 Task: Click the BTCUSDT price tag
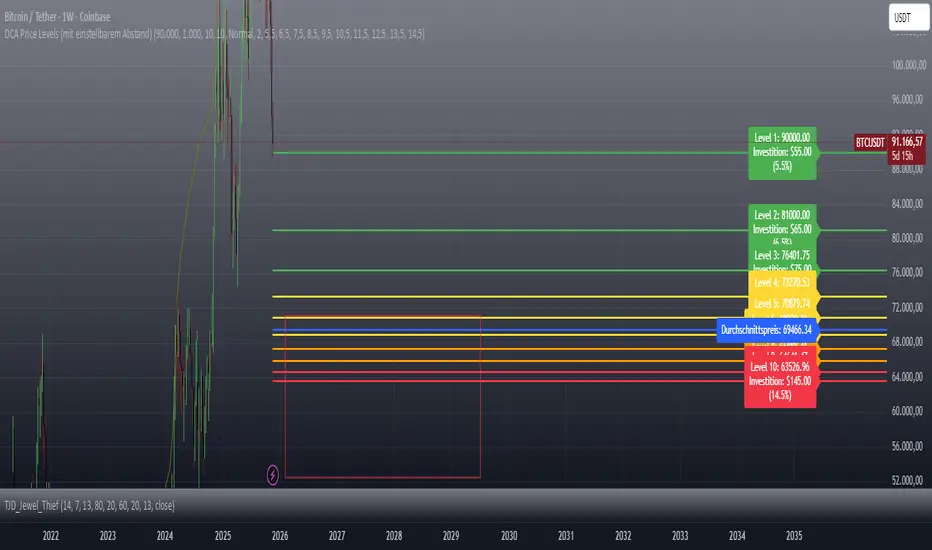(870, 143)
